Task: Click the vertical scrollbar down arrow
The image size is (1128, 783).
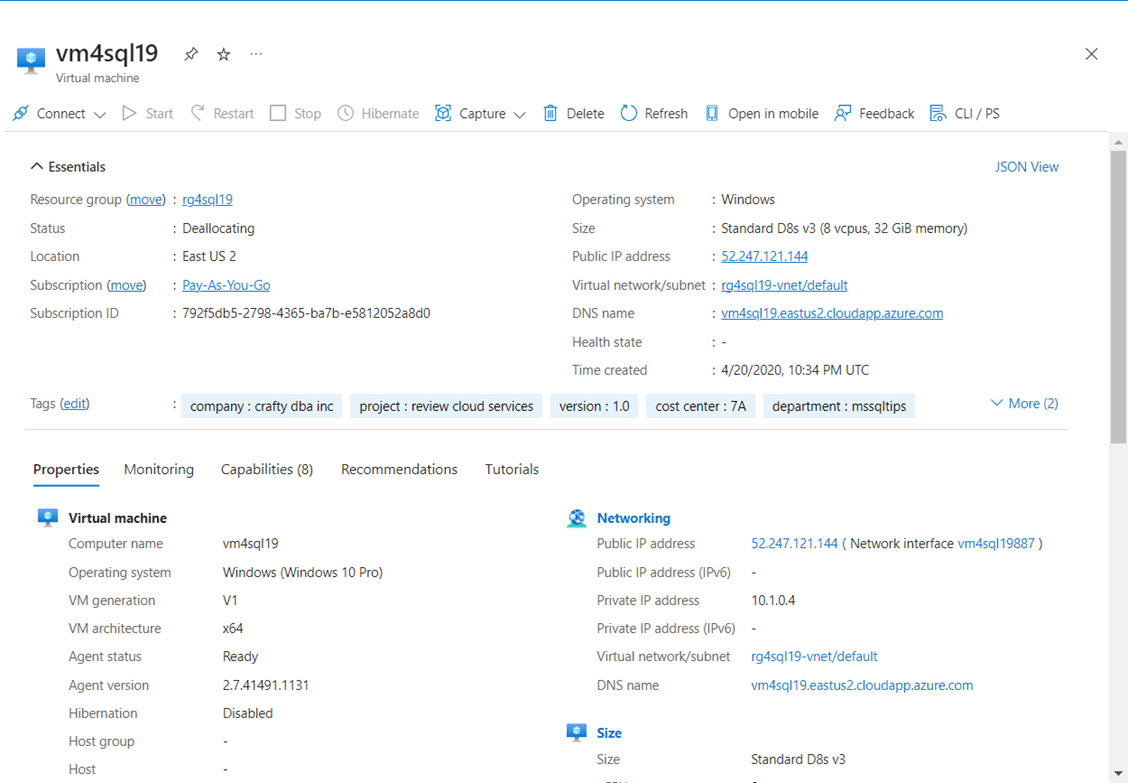Action: (1118, 774)
